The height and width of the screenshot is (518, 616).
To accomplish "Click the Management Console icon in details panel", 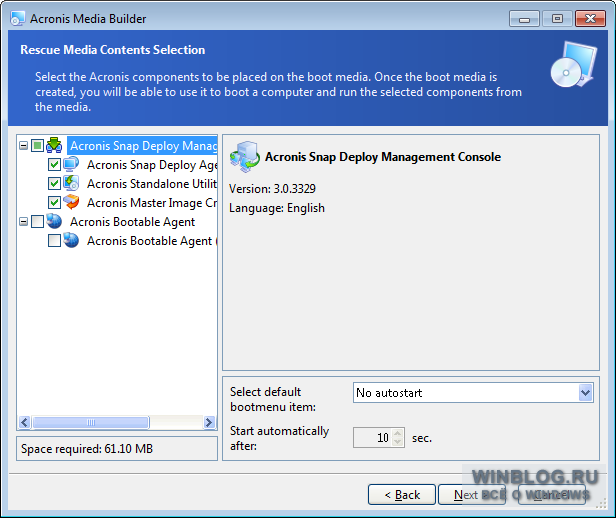I will coord(245,157).
